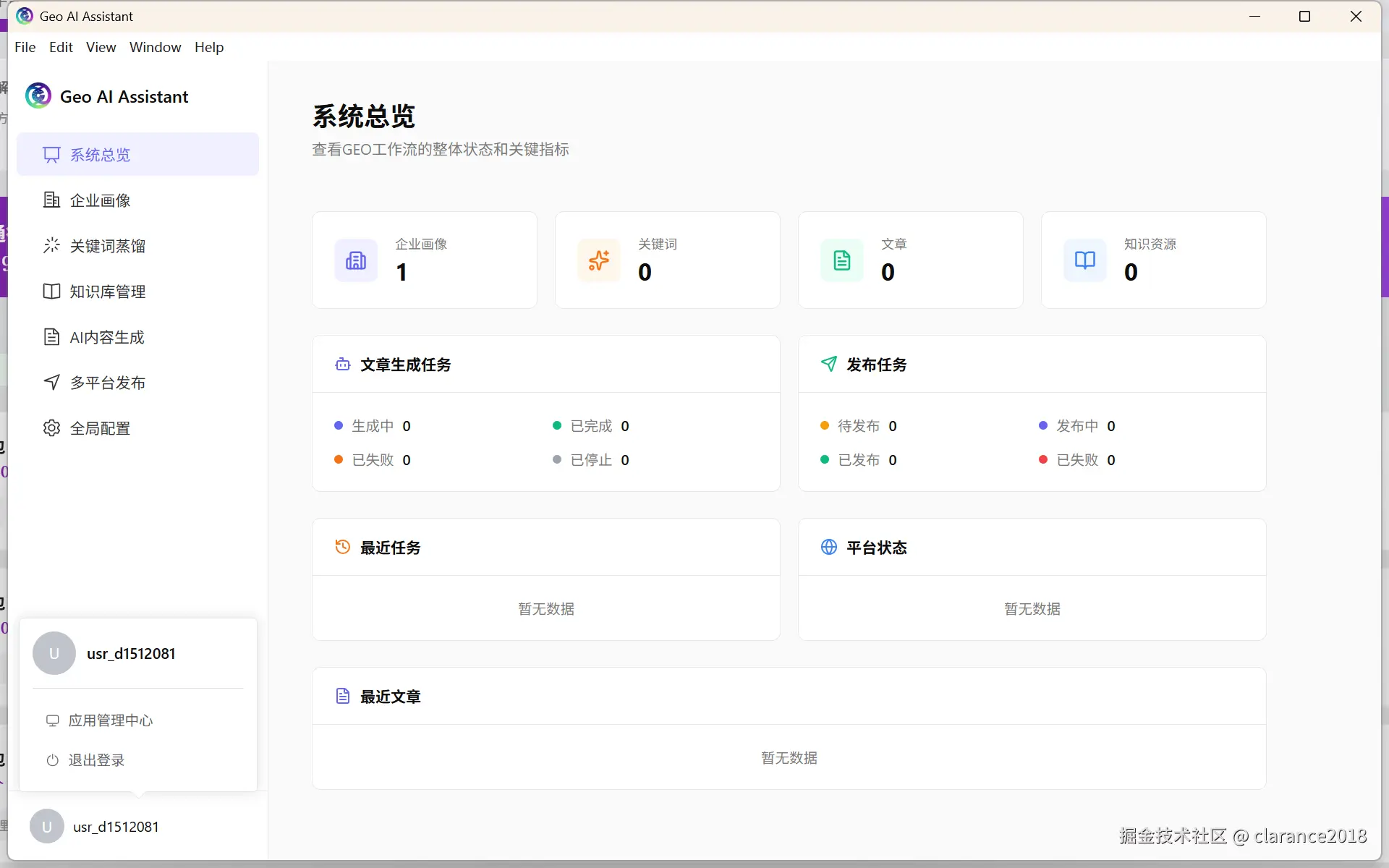Click the 企业画像 stats card showing 1
The width and height of the screenshot is (1389, 868).
pos(425,260)
